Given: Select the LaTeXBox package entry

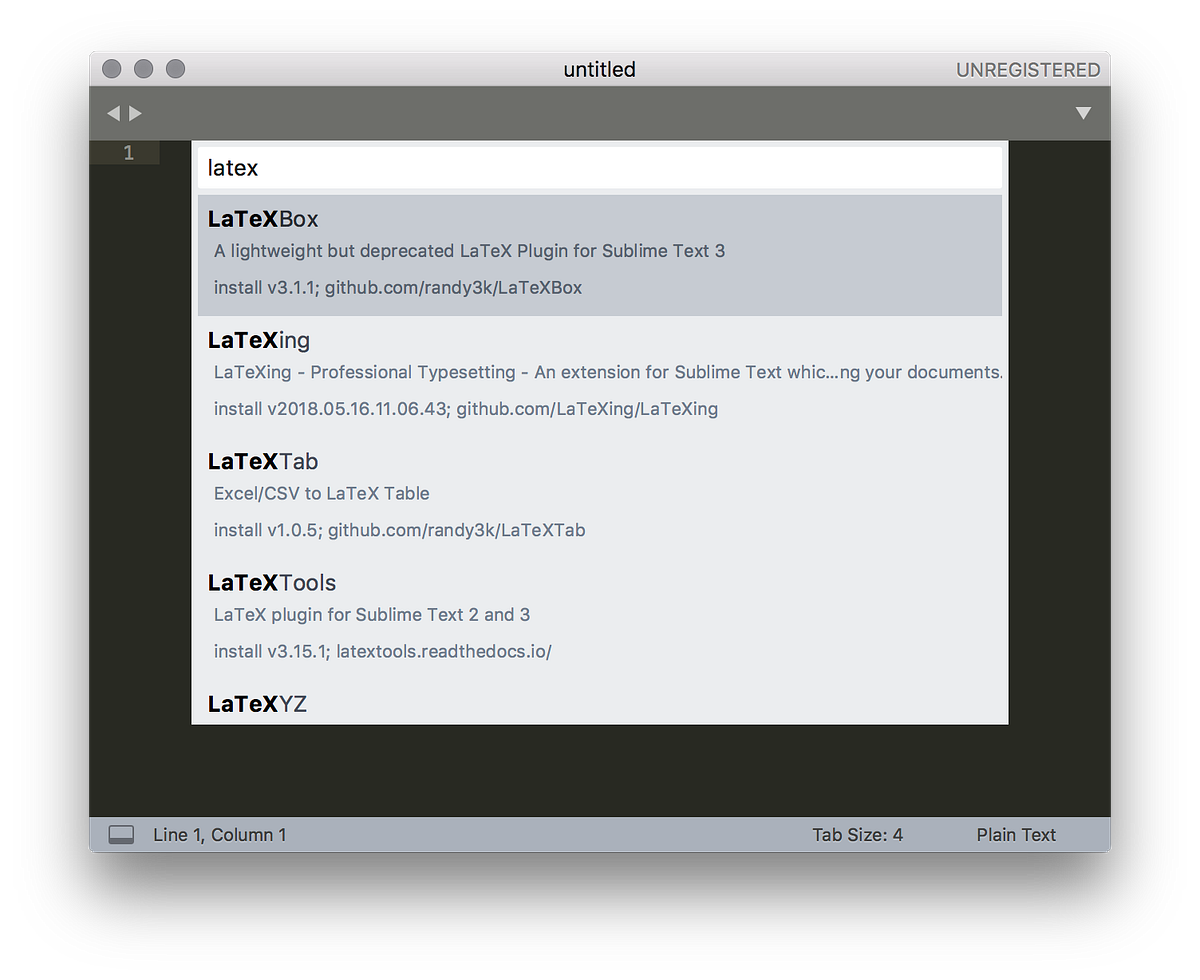Looking at the screenshot, I should tap(600, 255).
